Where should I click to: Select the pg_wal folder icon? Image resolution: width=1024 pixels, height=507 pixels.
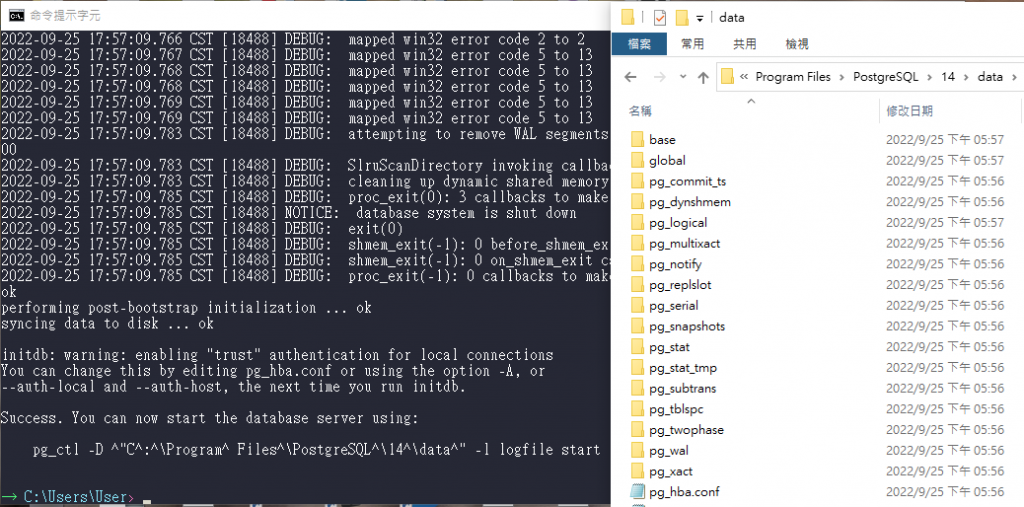(638, 450)
